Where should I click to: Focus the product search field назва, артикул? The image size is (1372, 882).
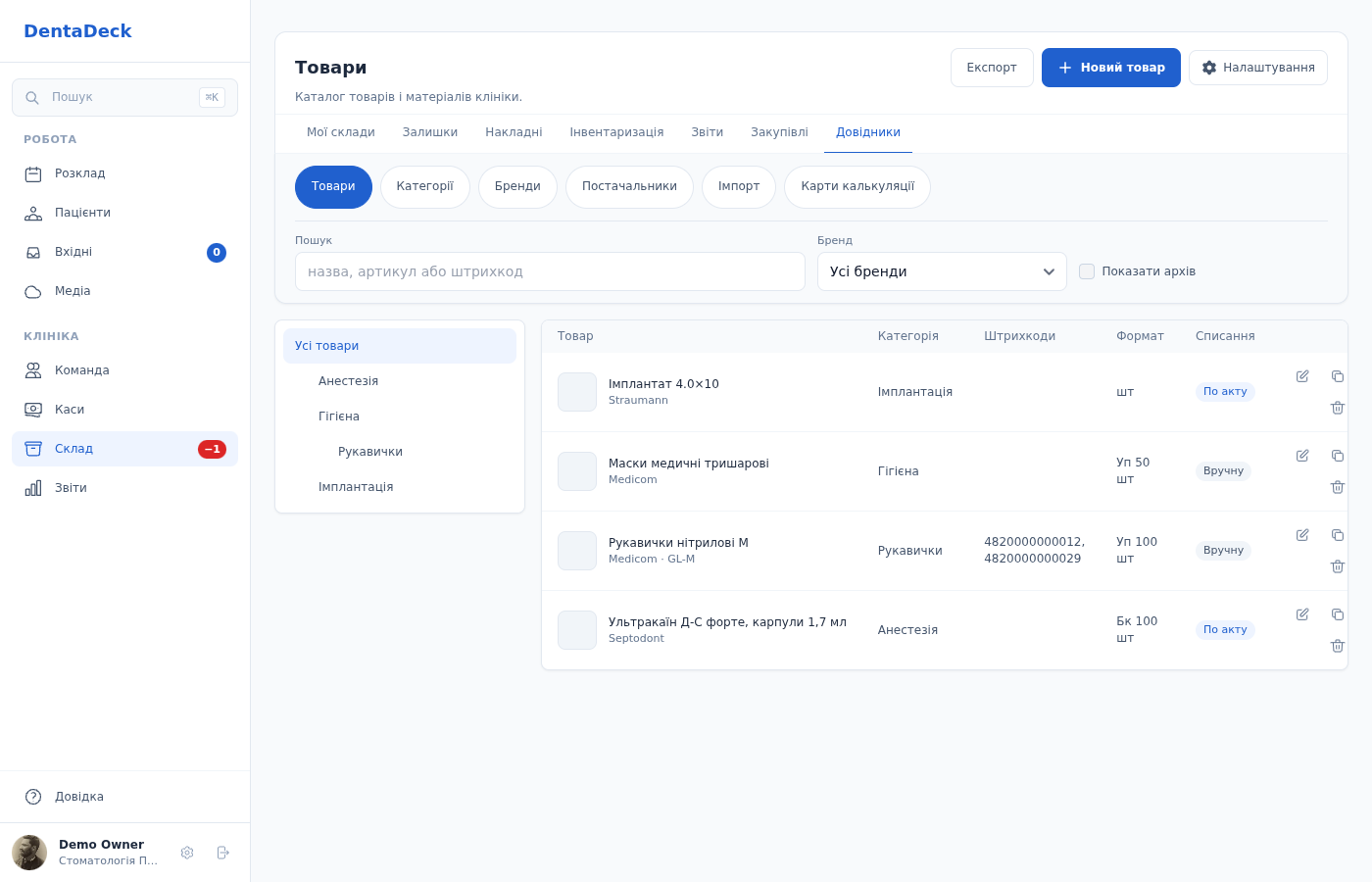click(x=550, y=271)
